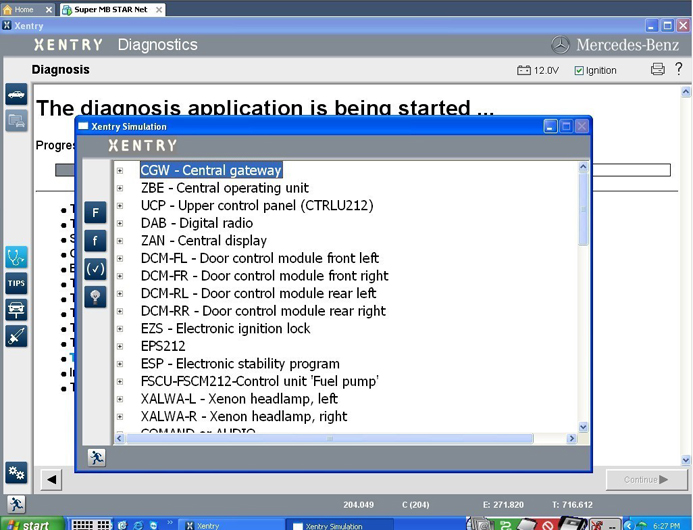Switch to Xentry Simulation taskbar button
The height and width of the screenshot is (530, 693).
[339, 525]
